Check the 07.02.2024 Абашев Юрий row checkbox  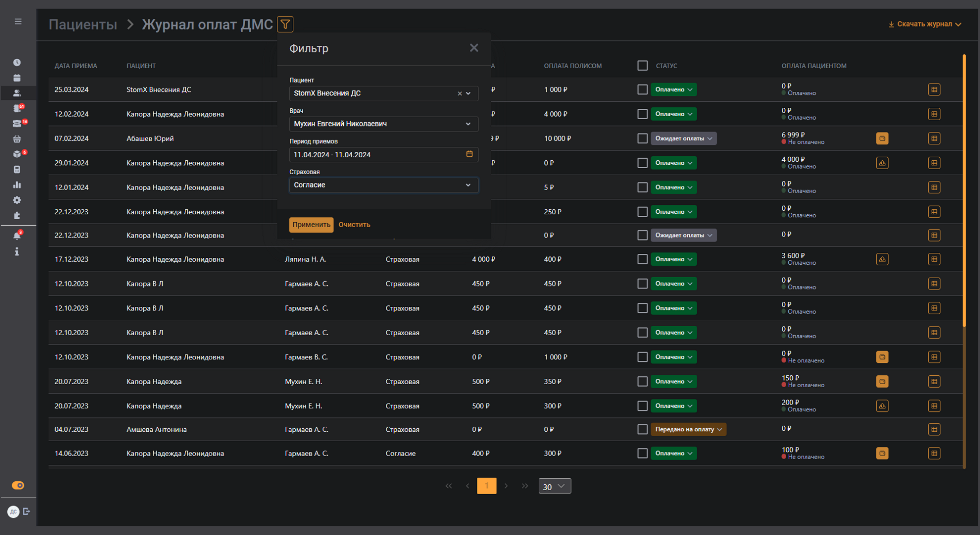point(642,138)
